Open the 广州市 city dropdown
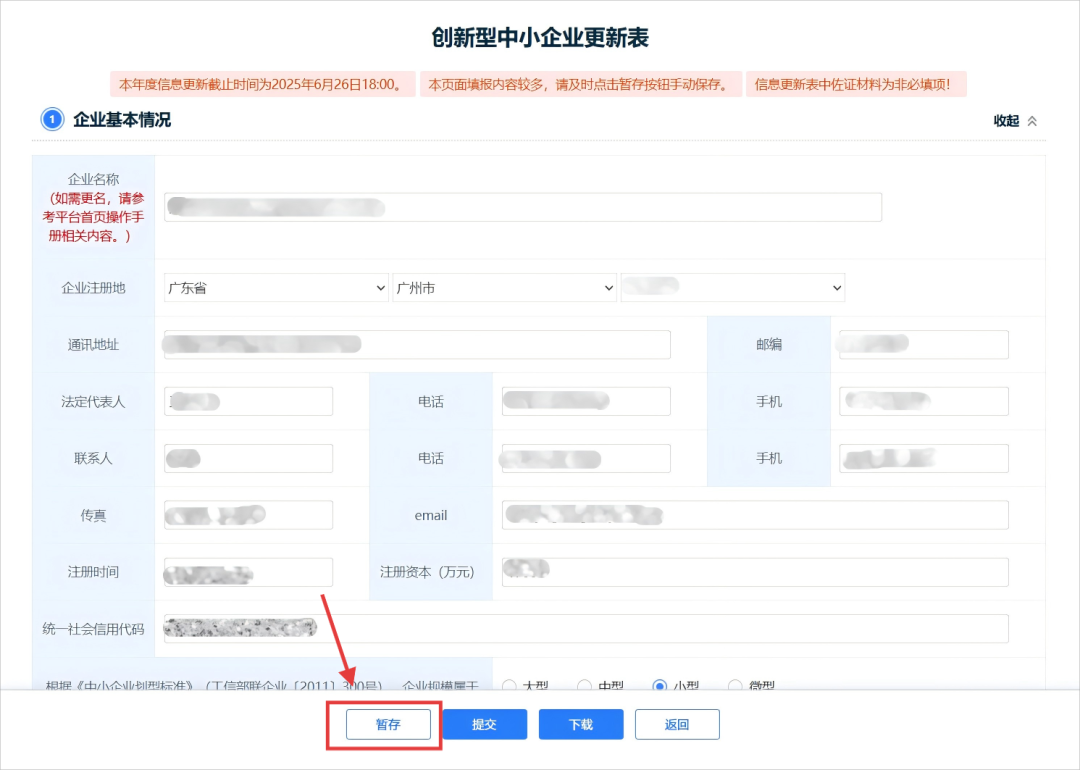 coord(504,287)
